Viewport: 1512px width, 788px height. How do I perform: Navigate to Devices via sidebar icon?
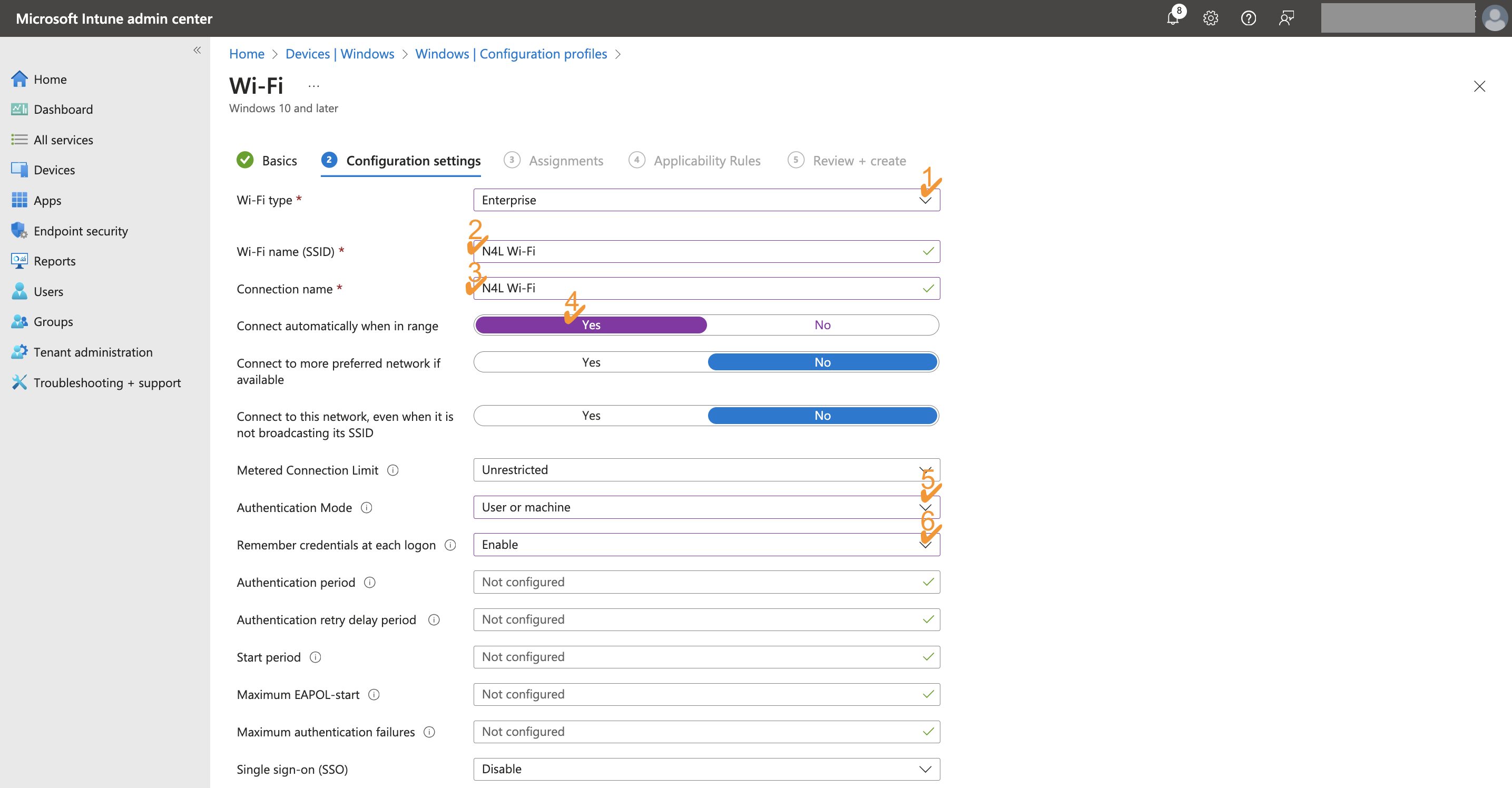coord(54,170)
